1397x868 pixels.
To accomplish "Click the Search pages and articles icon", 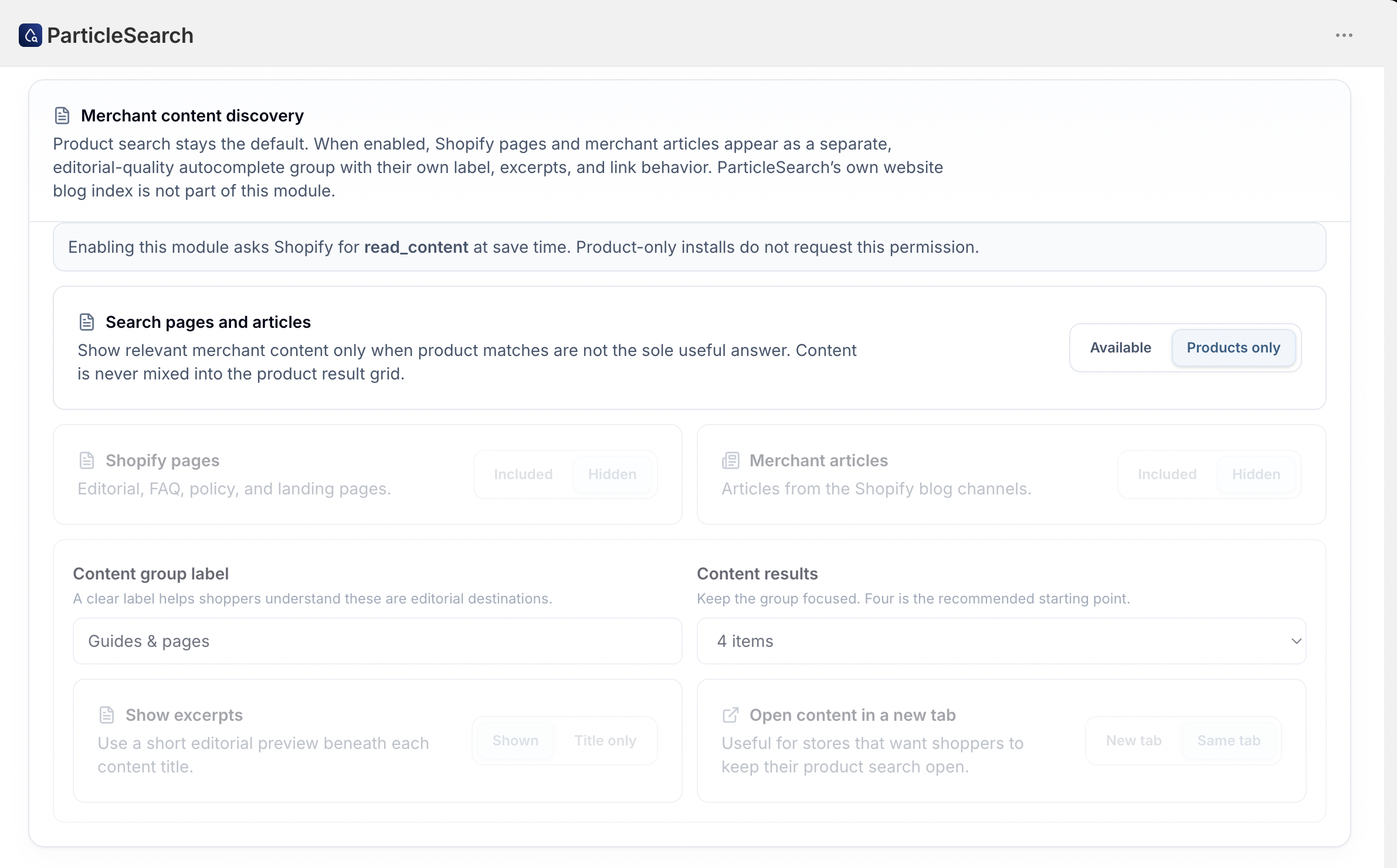I will (87, 322).
